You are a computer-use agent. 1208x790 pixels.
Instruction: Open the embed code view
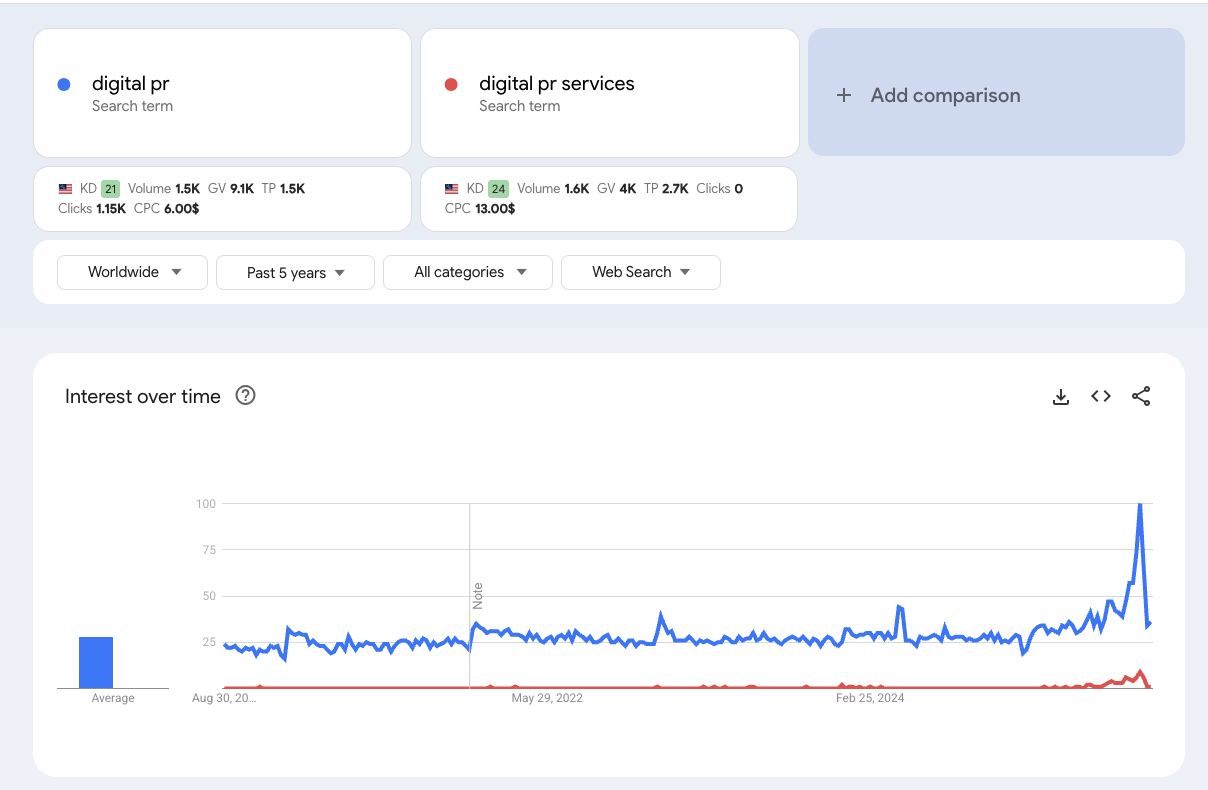point(1100,396)
